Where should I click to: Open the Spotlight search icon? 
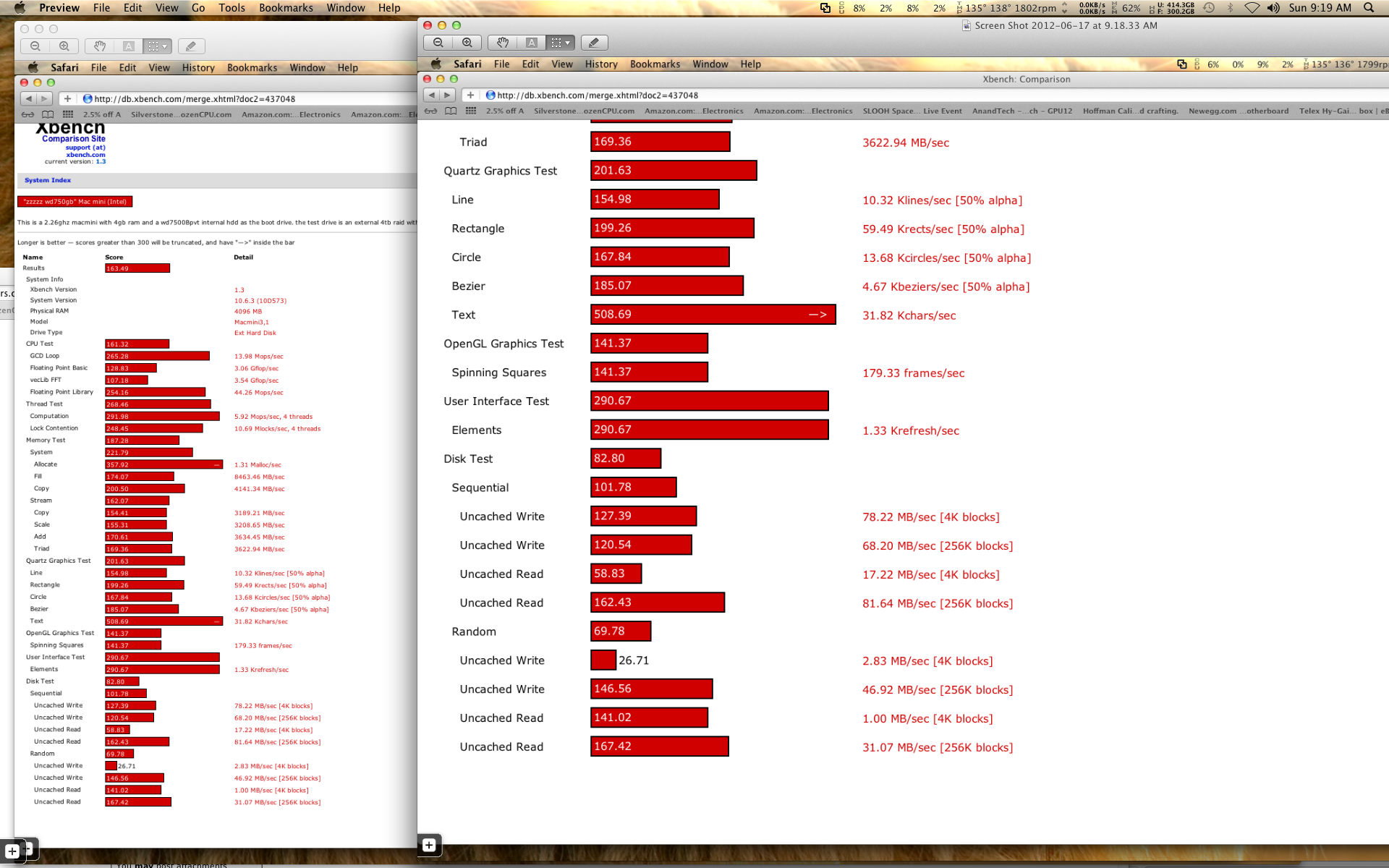click(x=1369, y=8)
